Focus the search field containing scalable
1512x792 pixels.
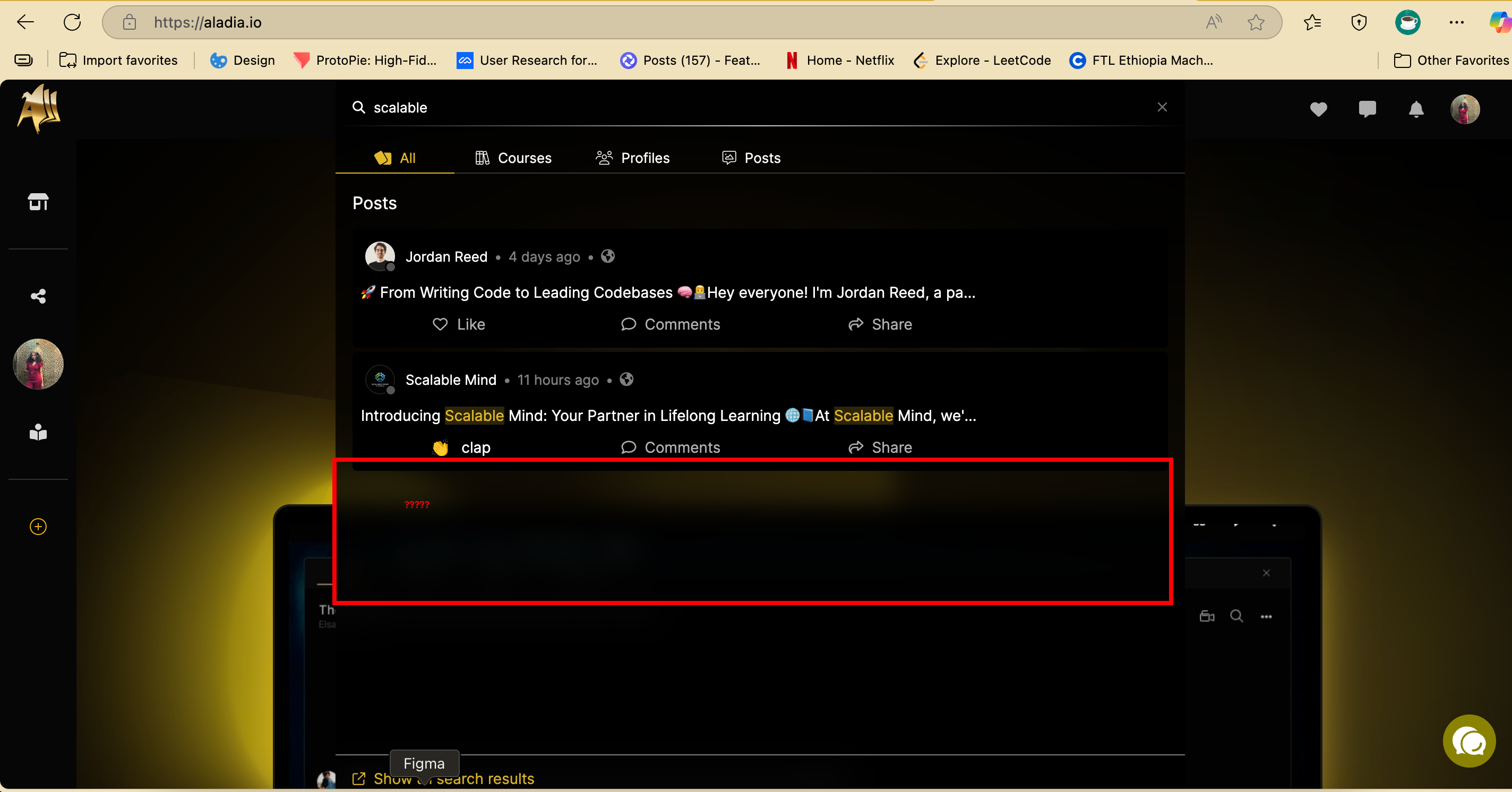click(760, 107)
